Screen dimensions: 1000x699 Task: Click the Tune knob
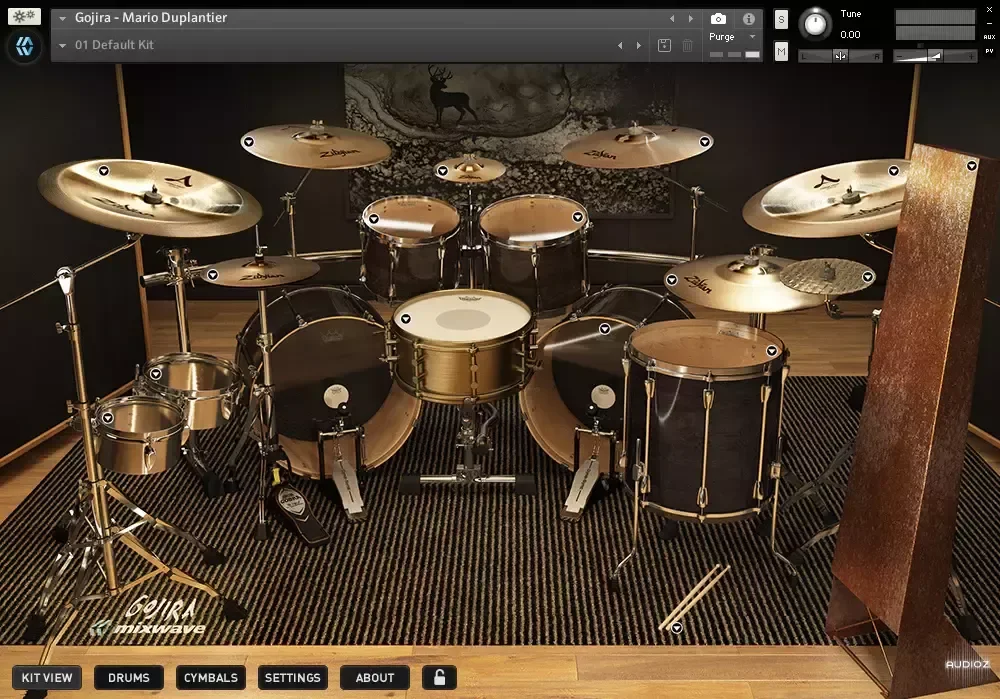pos(815,24)
